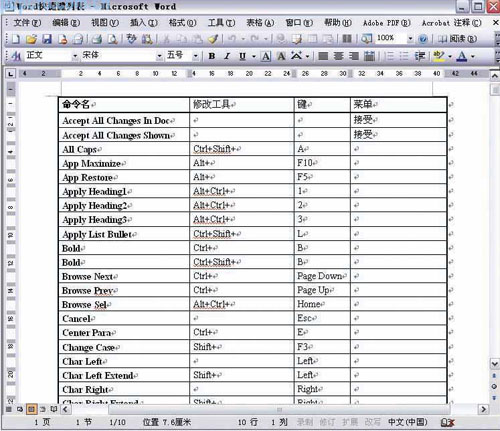This screenshot has width=500, height=431.
Task: Open the 帮助(H) menu
Action: click(338, 23)
